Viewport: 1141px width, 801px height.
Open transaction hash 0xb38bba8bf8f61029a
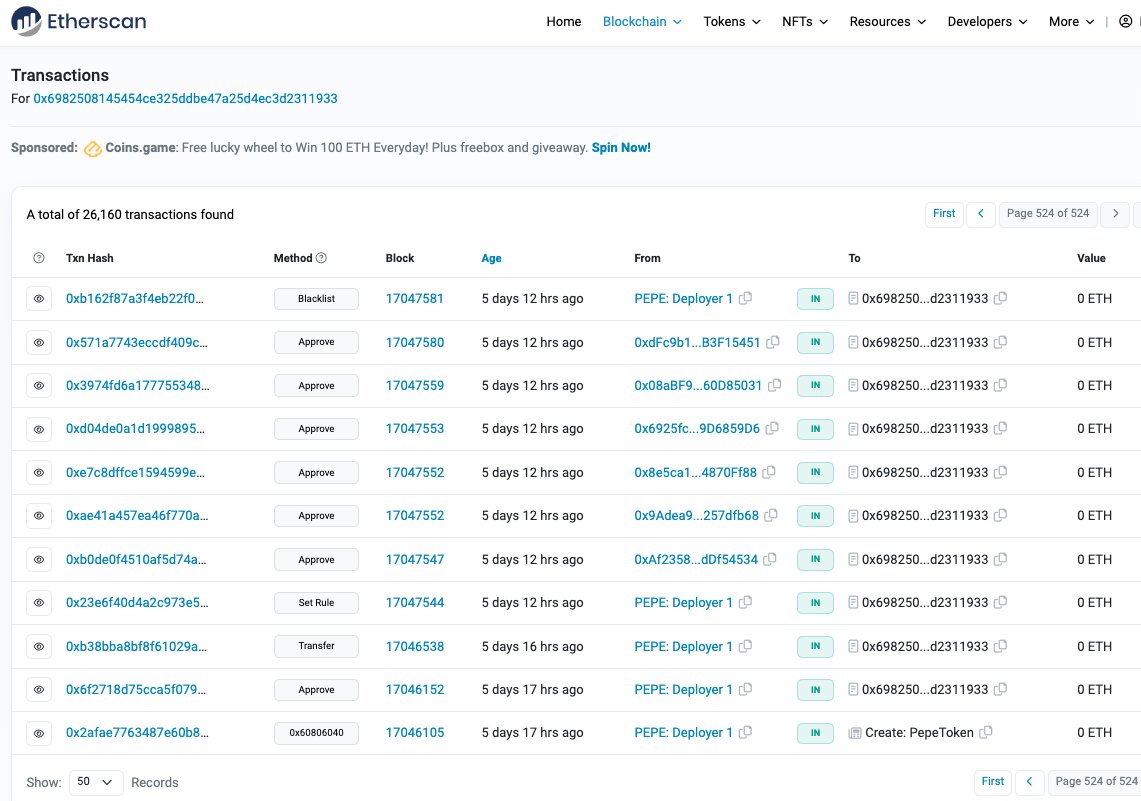click(136, 646)
